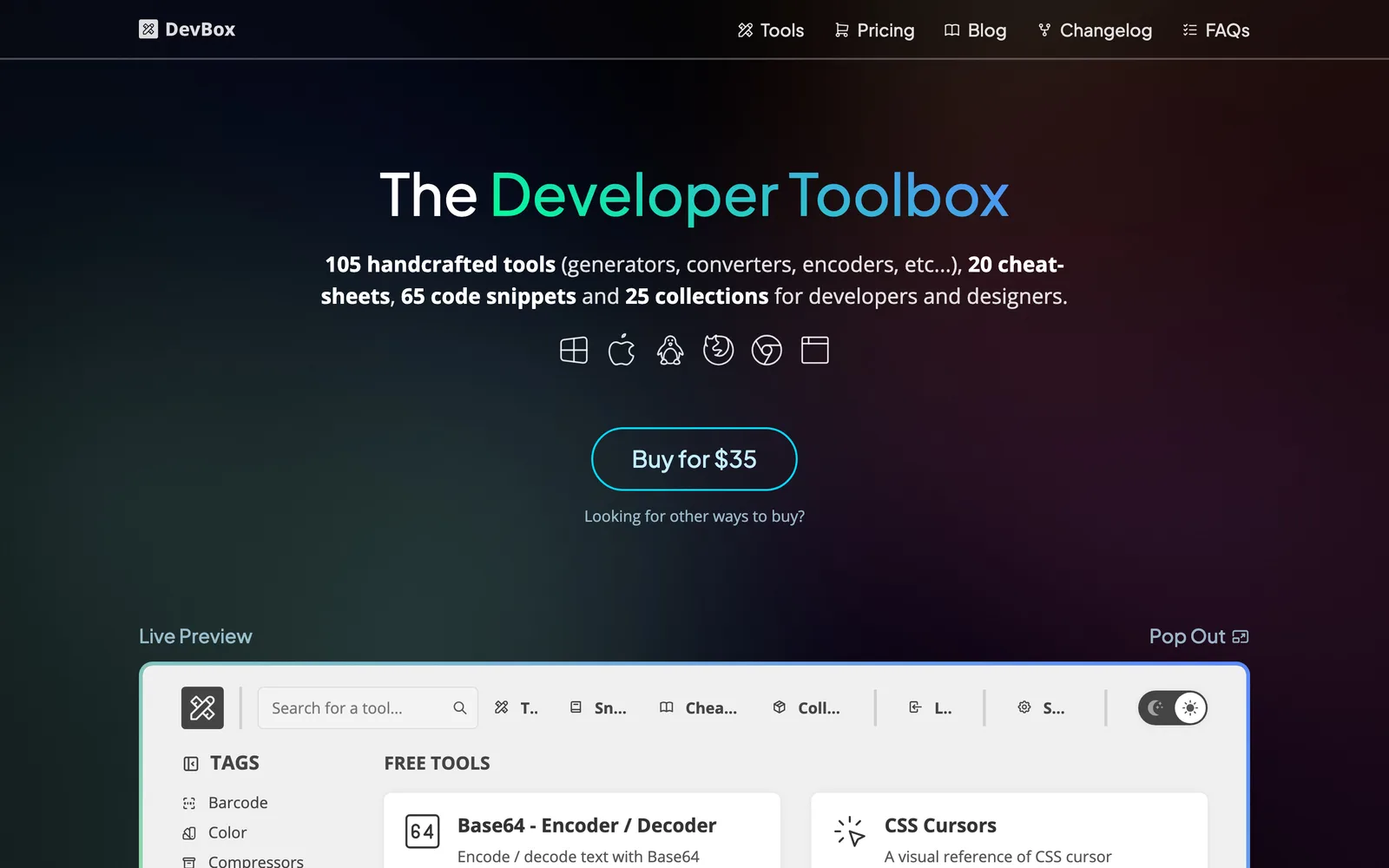Click the Linux penguin icon

[670, 351]
